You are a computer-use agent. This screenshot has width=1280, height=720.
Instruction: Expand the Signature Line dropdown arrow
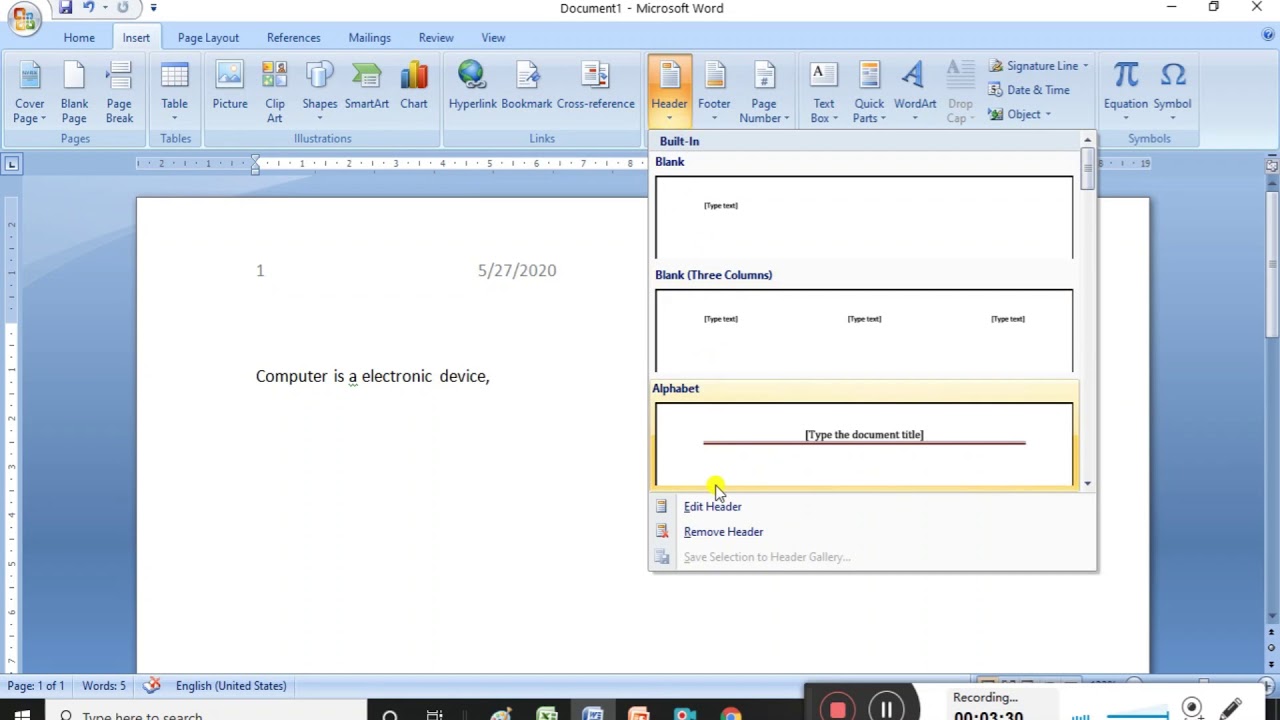point(1085,66)
